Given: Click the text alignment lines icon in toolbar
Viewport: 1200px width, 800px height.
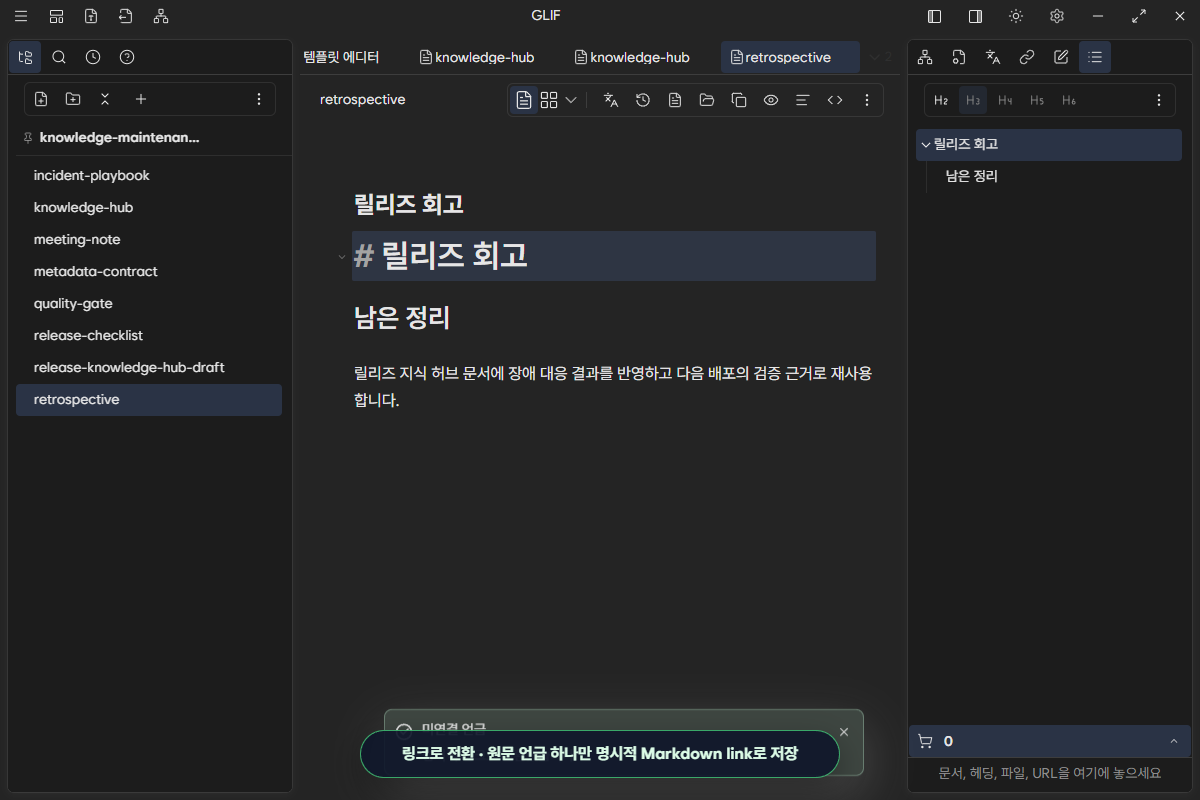Looking at the screenshot, I should click(802, 100).
